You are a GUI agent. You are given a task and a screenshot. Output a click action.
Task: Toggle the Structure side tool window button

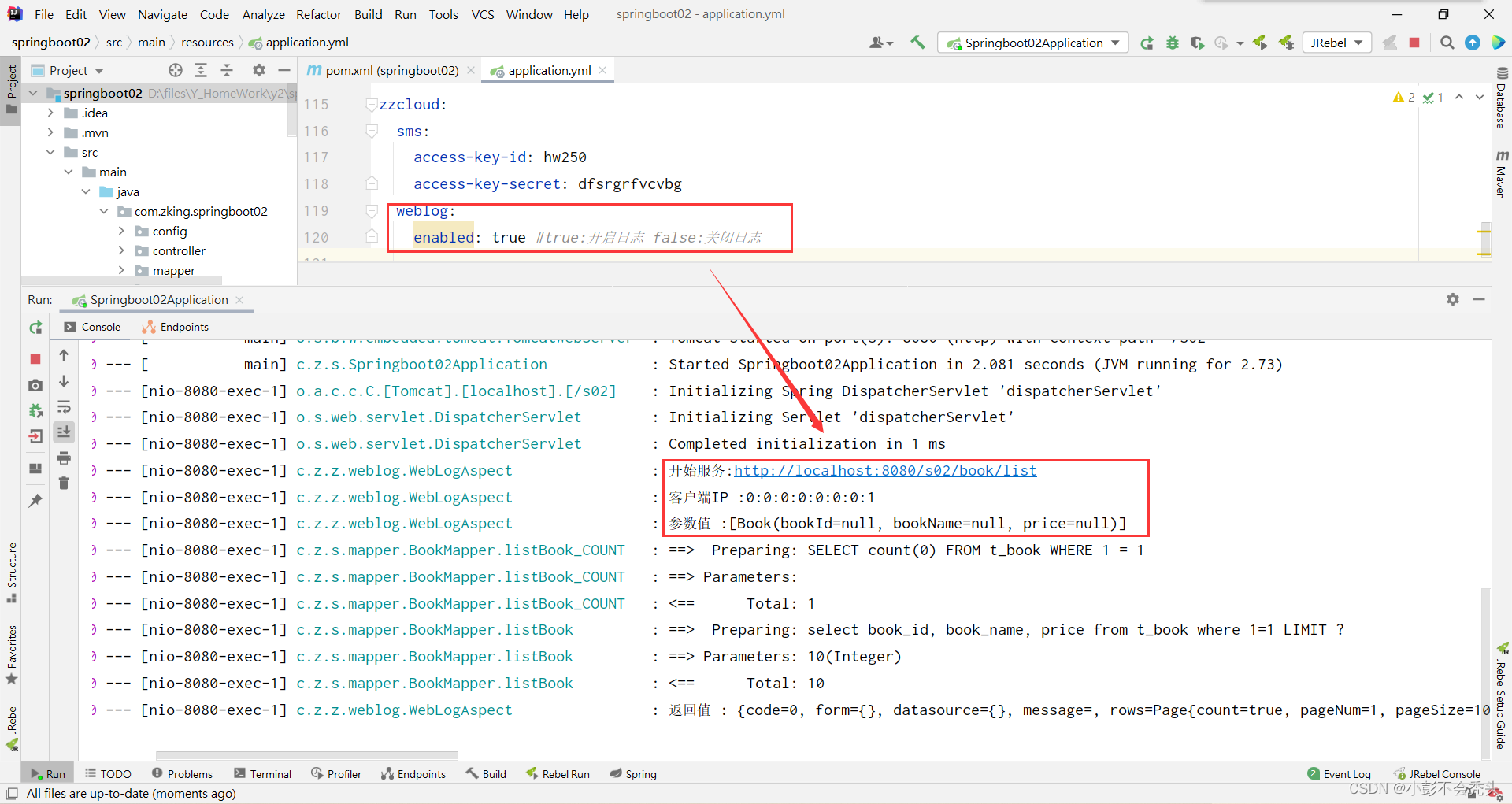[11, 572]
